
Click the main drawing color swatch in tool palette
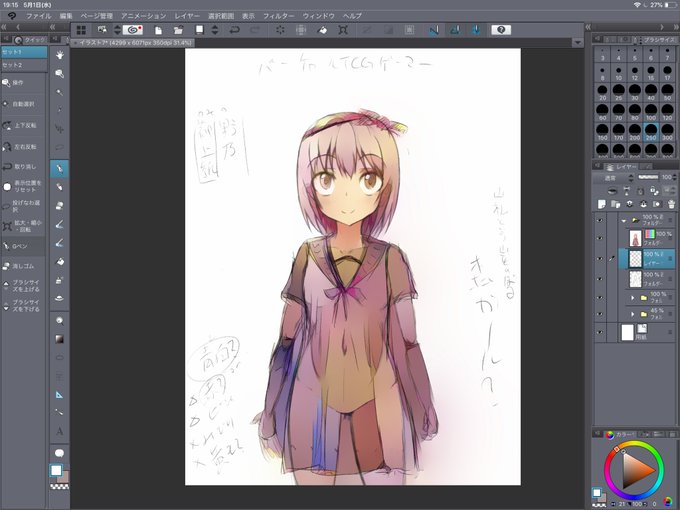point(56,470)
